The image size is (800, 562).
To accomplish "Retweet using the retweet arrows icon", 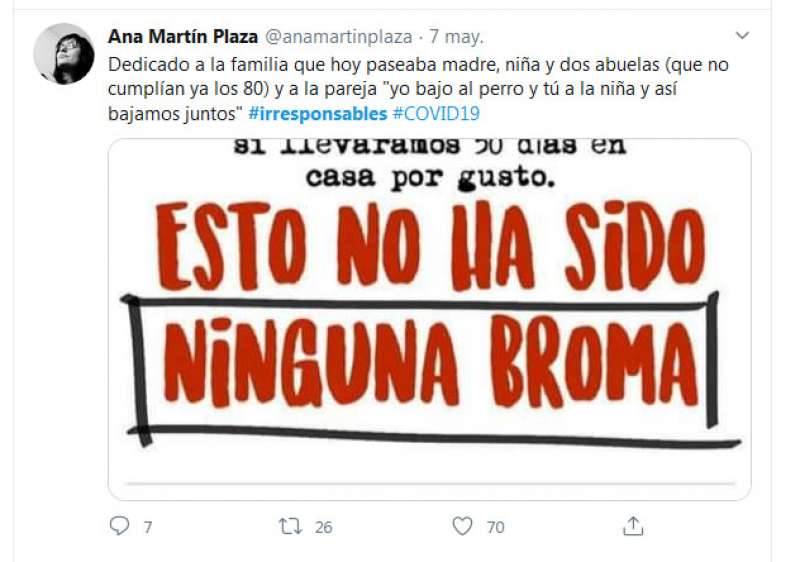I will click(290, 526).
